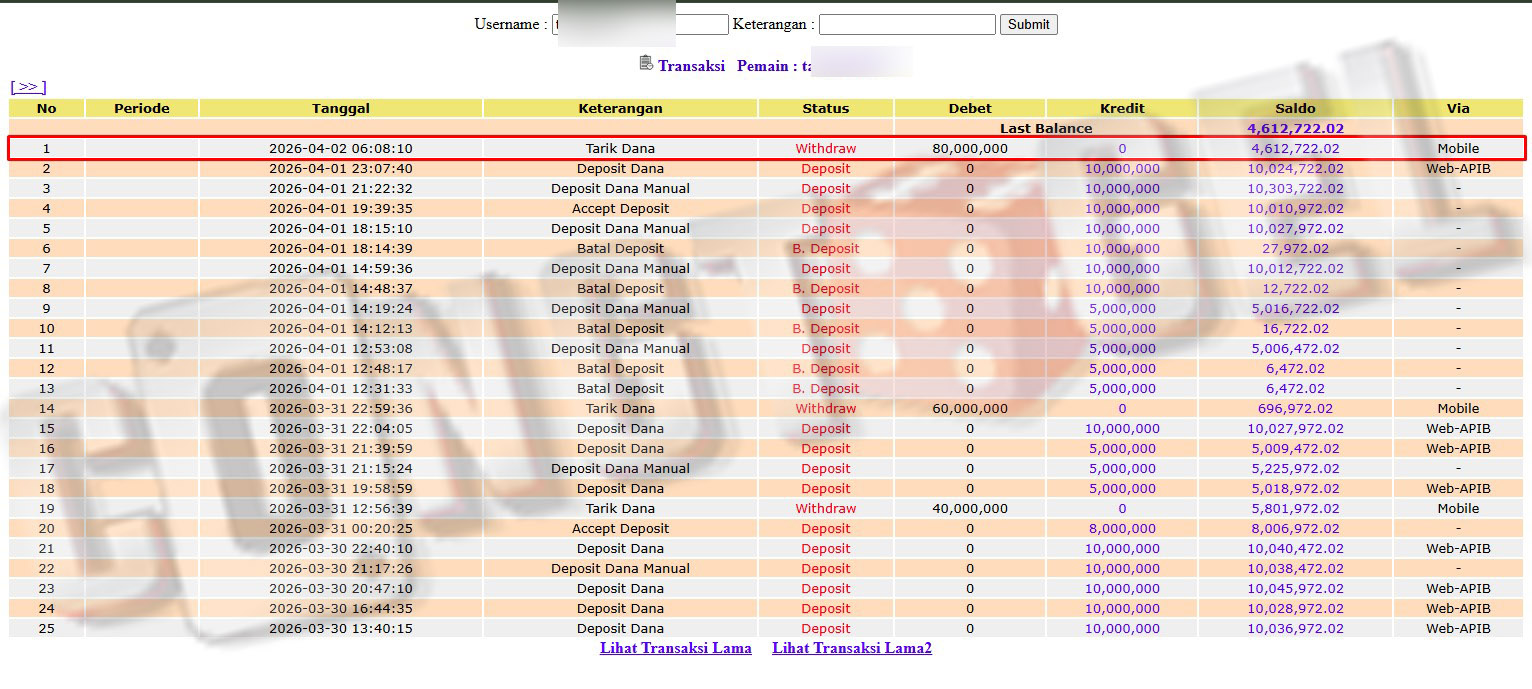Viewport: 1532px width, 689px height.
Task: Click saldo 10,024,722.02
Action: (1296, 168)
